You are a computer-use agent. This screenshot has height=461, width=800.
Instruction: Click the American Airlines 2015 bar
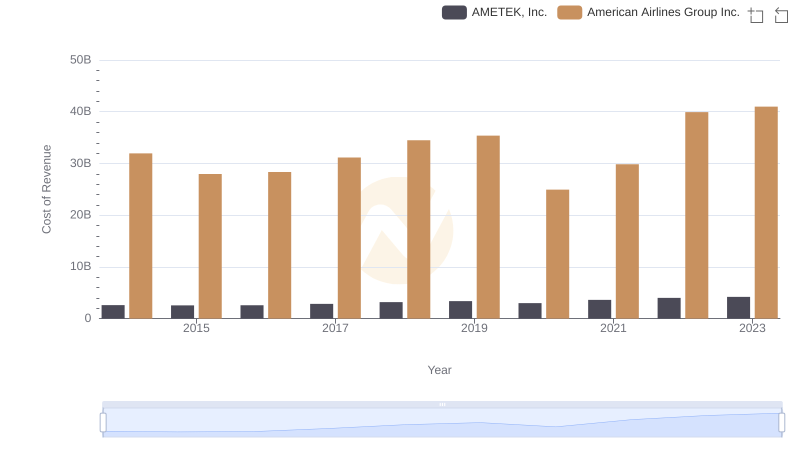tap(210, 246)
